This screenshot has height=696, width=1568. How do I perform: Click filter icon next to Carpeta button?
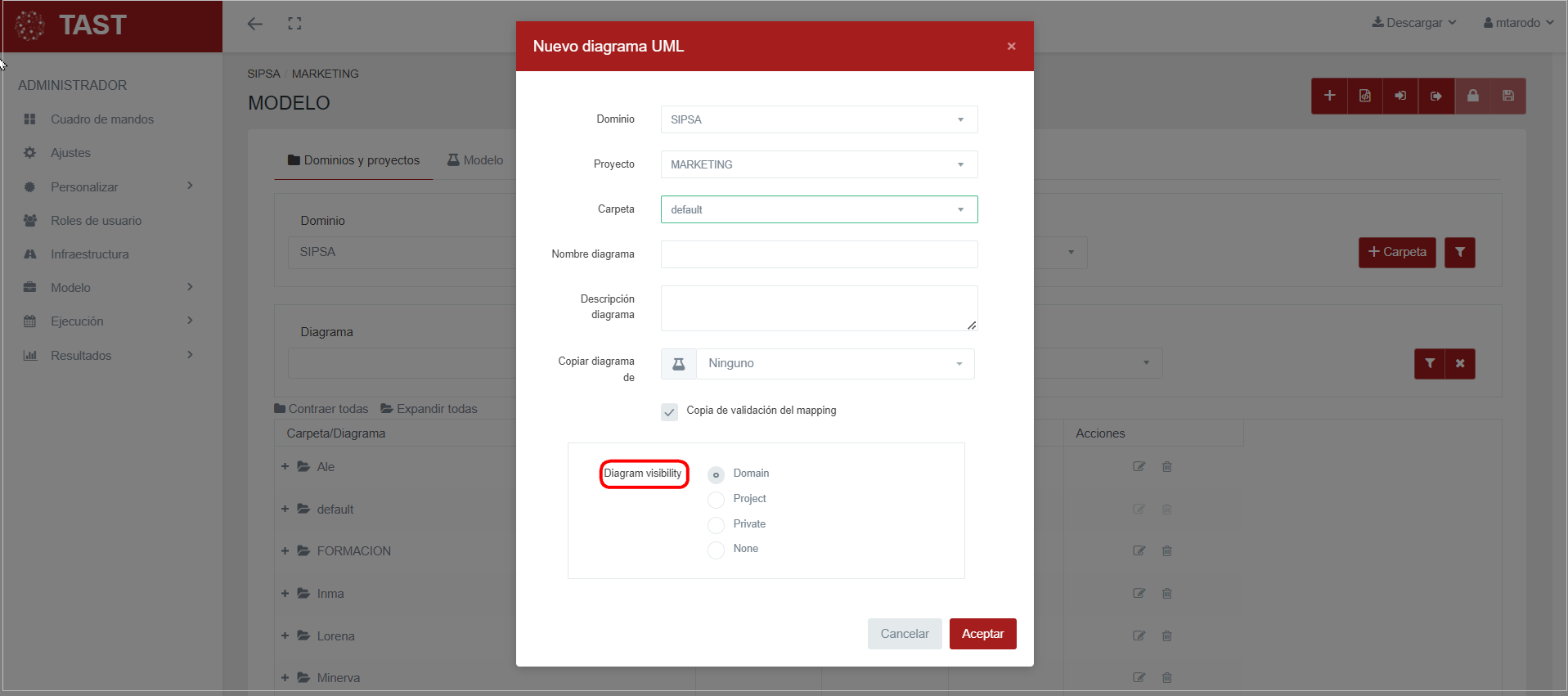pyautogui.click(x=1459, y=253)
